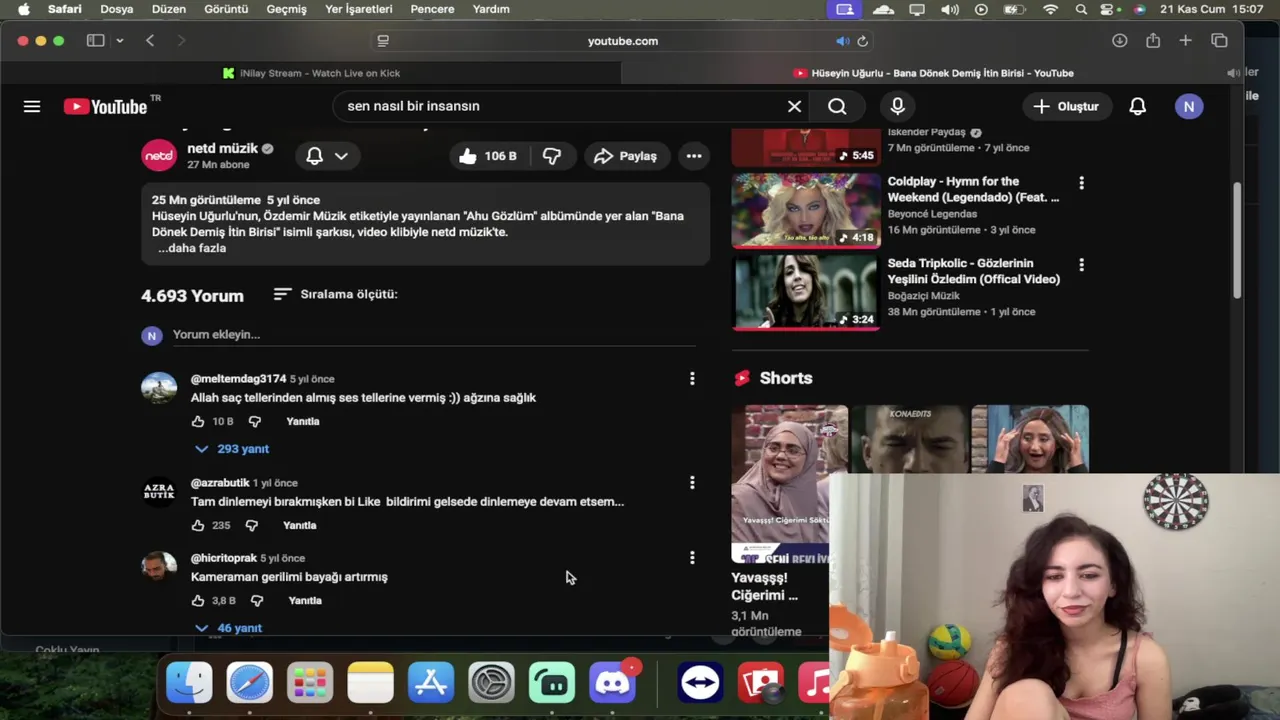Like the @azrabutik comment
1280x720 pixels.
tap(198, 525)
